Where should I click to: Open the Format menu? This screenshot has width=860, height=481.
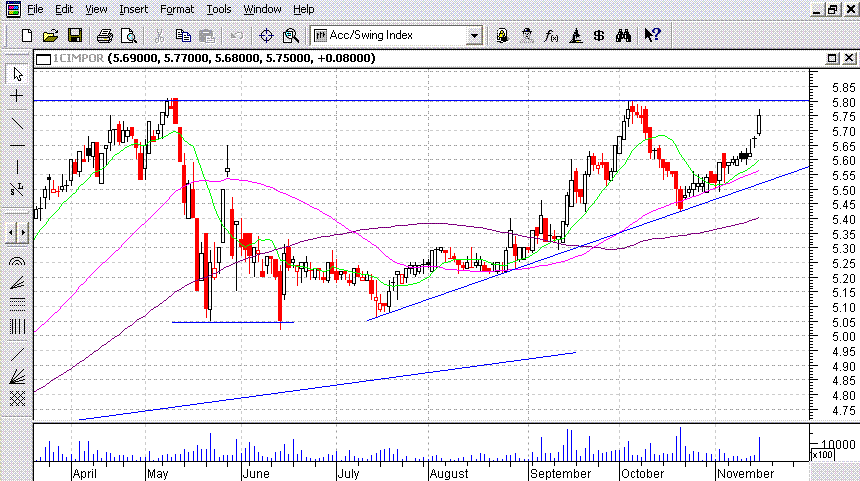(x=177, y=9)
